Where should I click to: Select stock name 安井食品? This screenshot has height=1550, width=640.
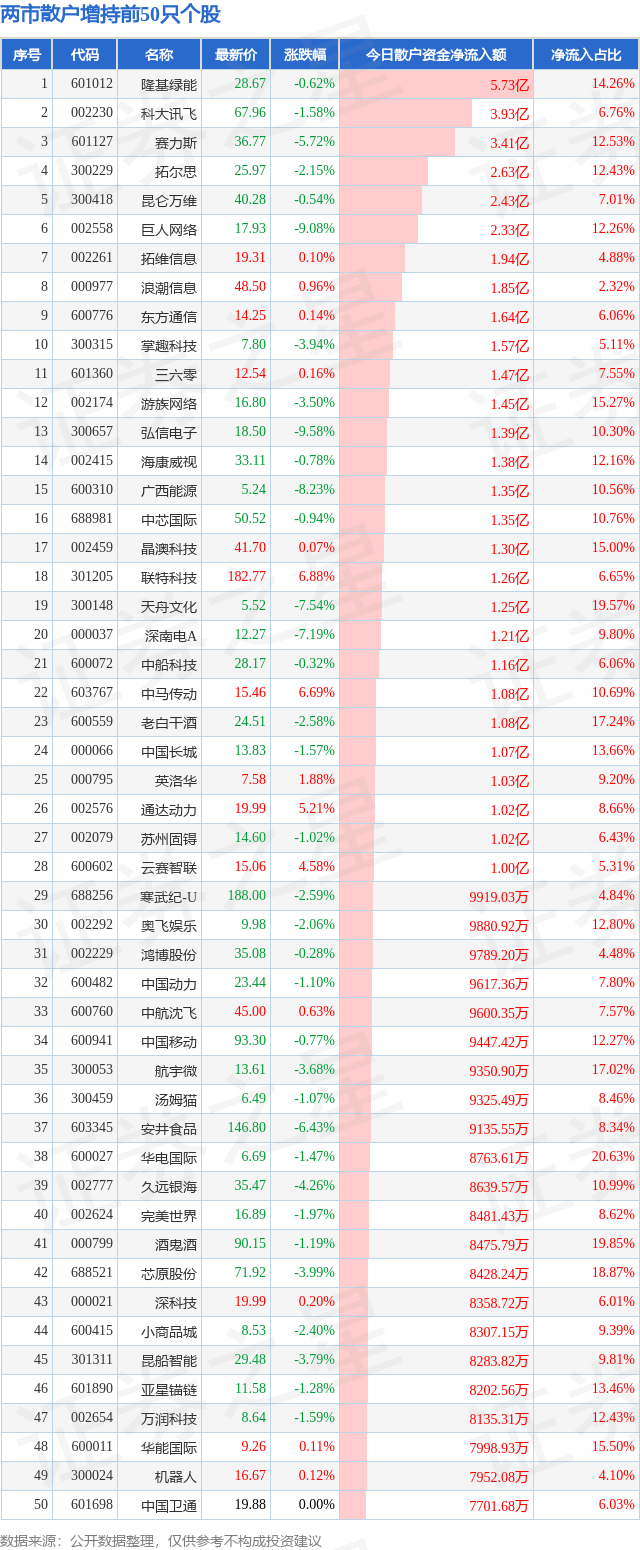pyautogui.click(x=169, y=1129)
